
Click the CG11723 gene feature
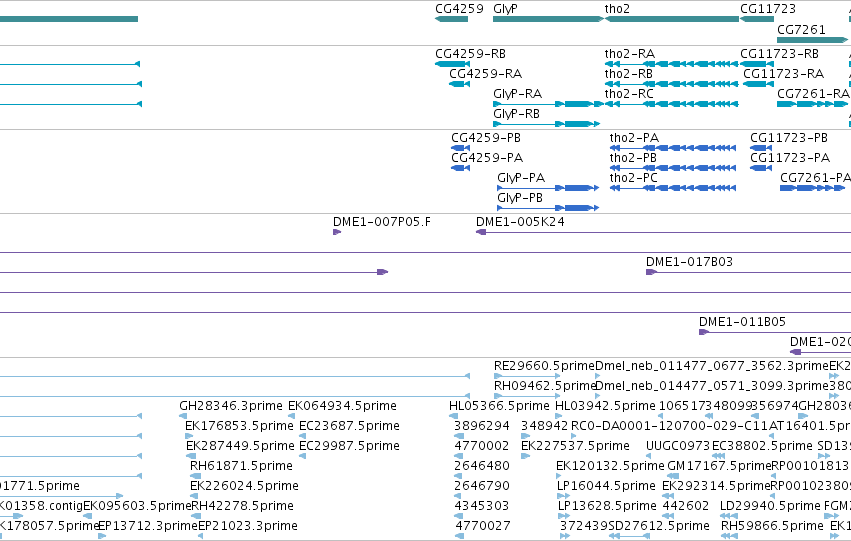pyautogui.click(x=757, y=19)
